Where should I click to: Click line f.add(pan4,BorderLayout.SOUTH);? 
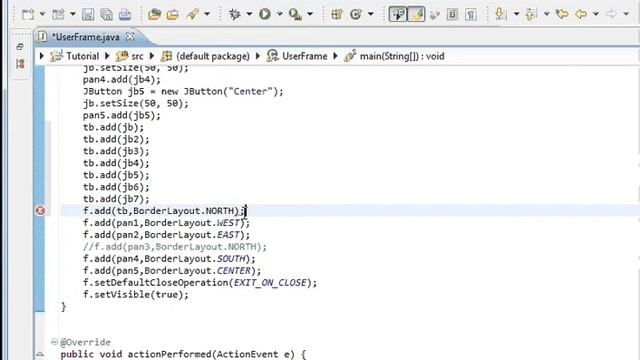[x=169, y=259]
